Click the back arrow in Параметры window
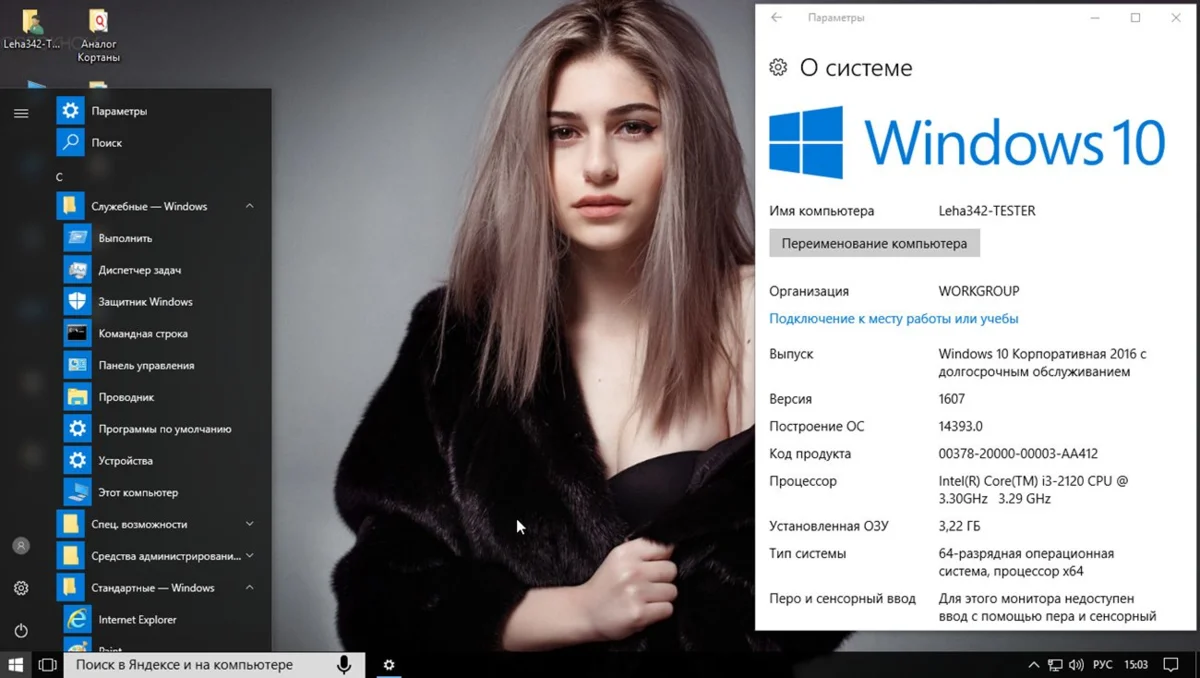Image resolution: width=1200 pixels, height=678 pixels. pos(777,18)
